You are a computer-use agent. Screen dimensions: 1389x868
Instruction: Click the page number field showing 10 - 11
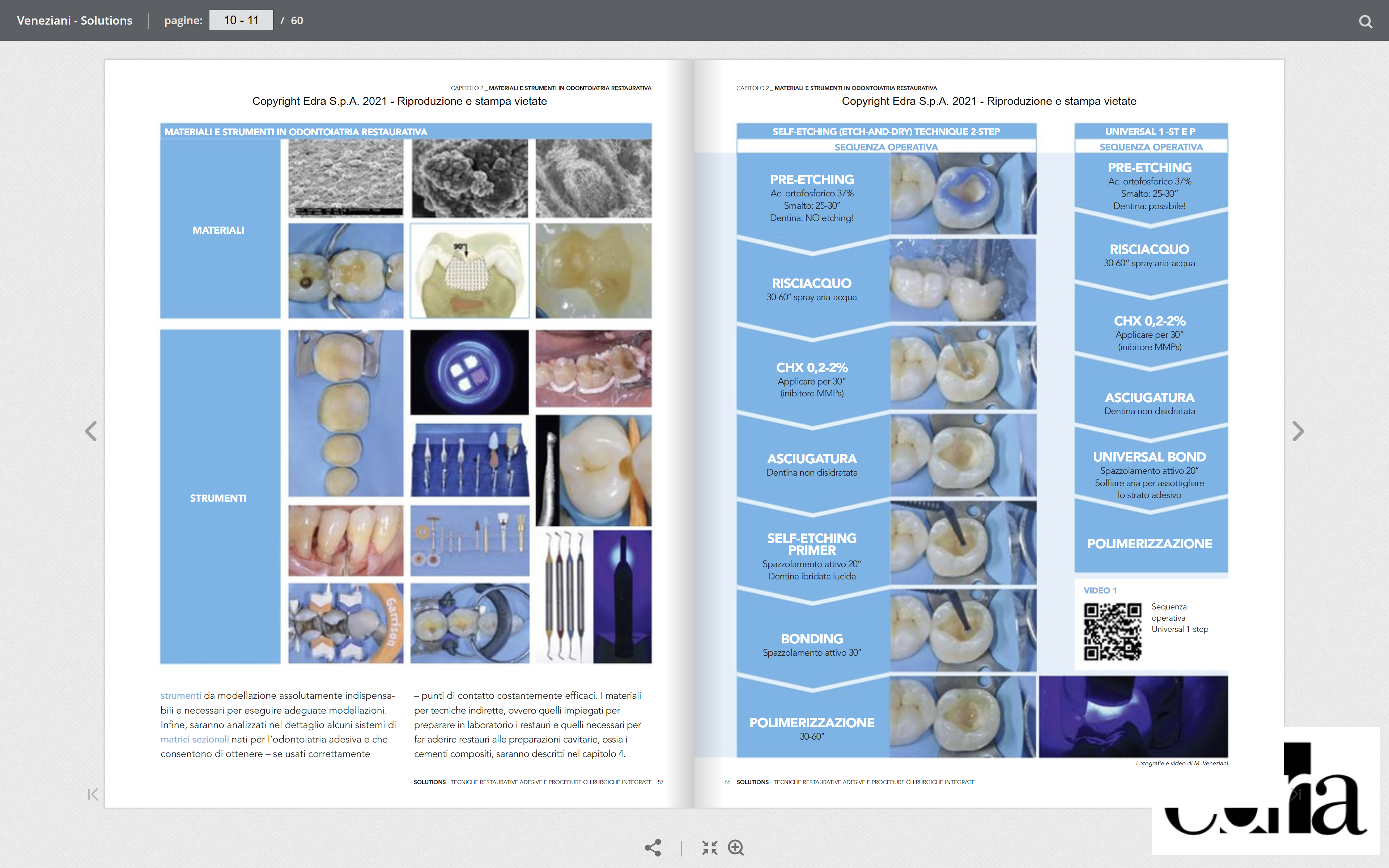pyautogui.click(x=241, y=21)
